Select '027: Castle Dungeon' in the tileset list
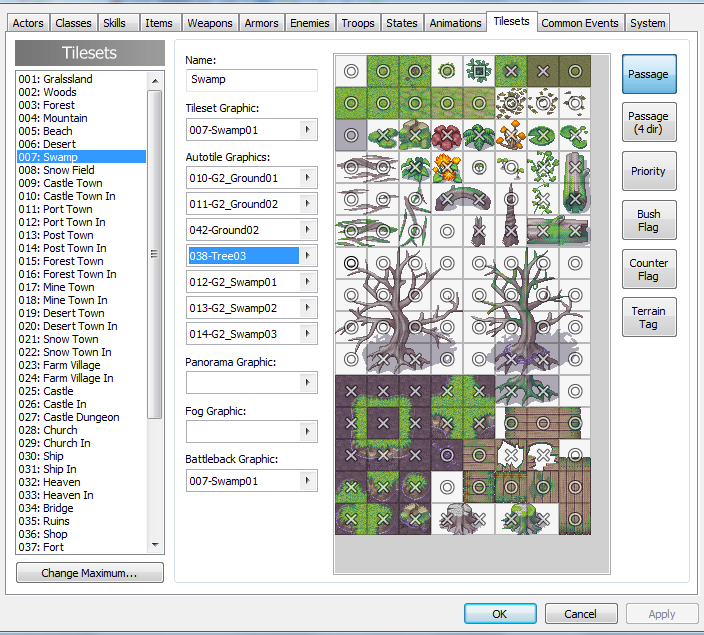 click(81, 417)
